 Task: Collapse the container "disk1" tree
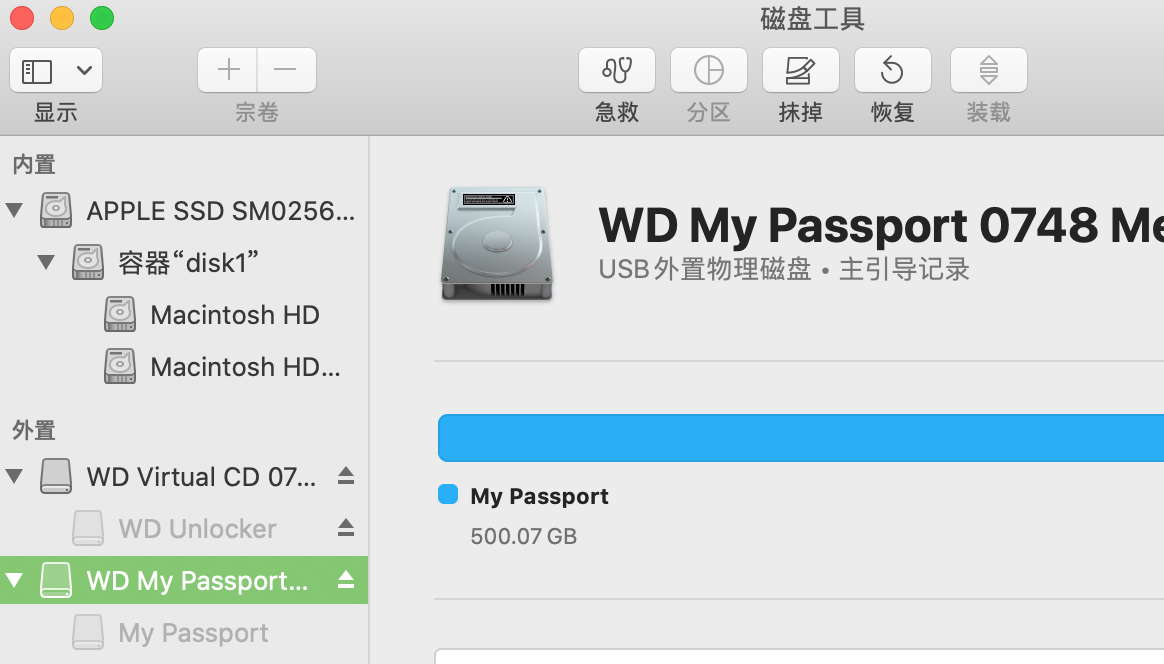(46, 262)
